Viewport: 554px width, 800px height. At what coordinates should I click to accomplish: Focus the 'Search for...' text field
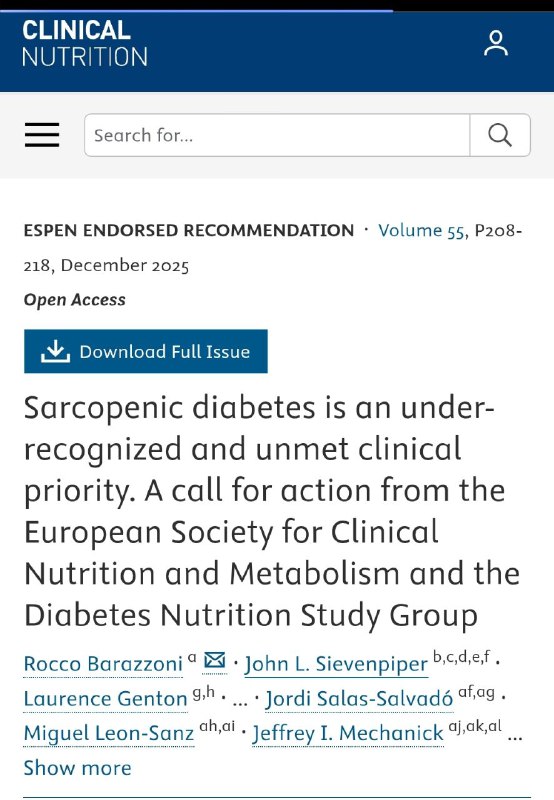coord(277,135)
